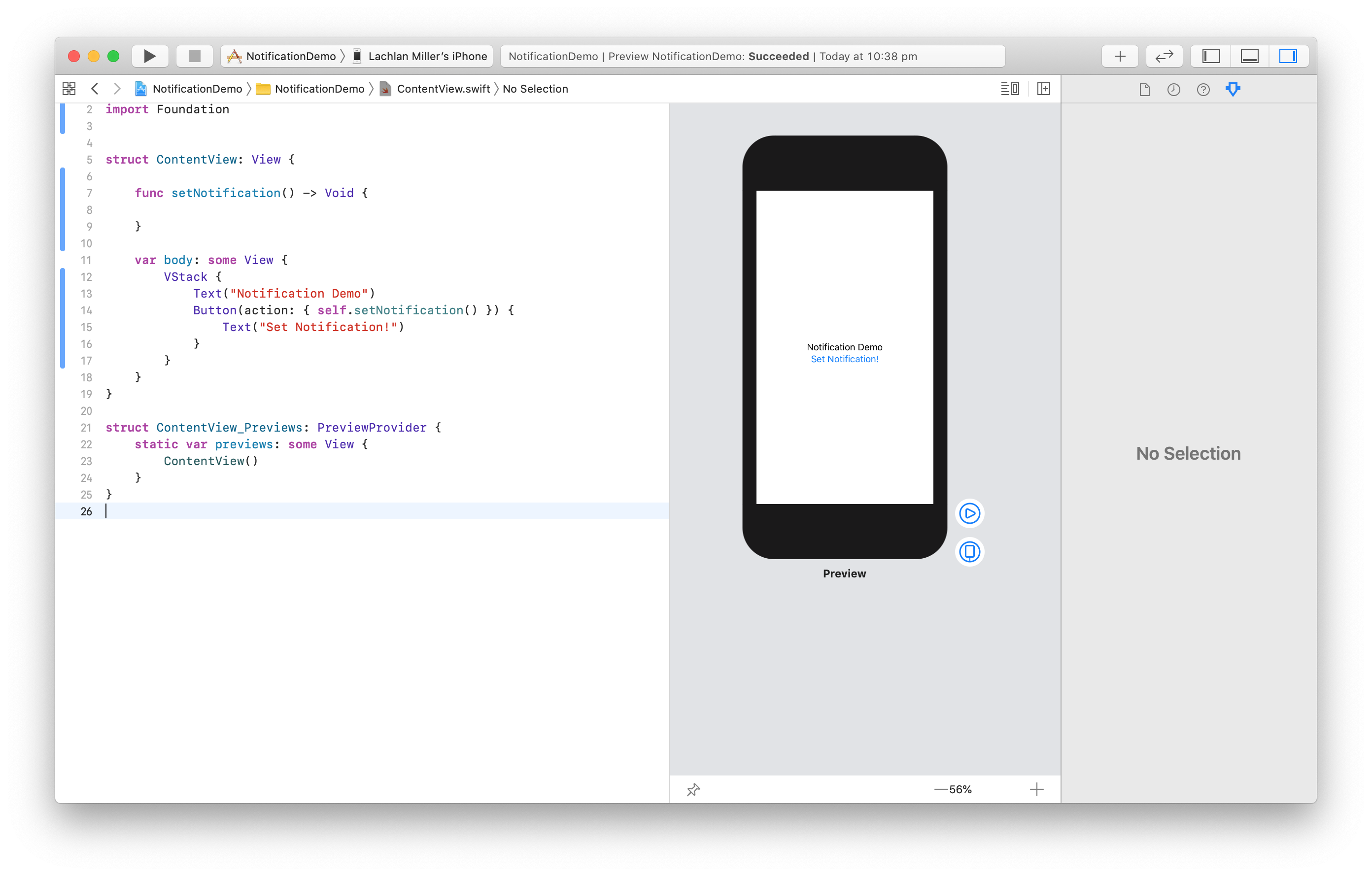Pin the preview canvas
This screenshot has width=1372, height=876.
(x=693, y=790)
